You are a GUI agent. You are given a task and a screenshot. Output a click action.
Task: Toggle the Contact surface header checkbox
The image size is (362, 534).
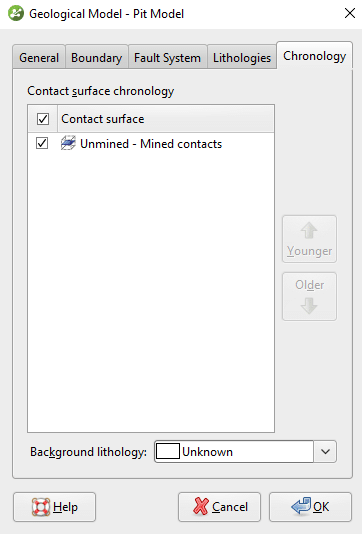point(43,119)
